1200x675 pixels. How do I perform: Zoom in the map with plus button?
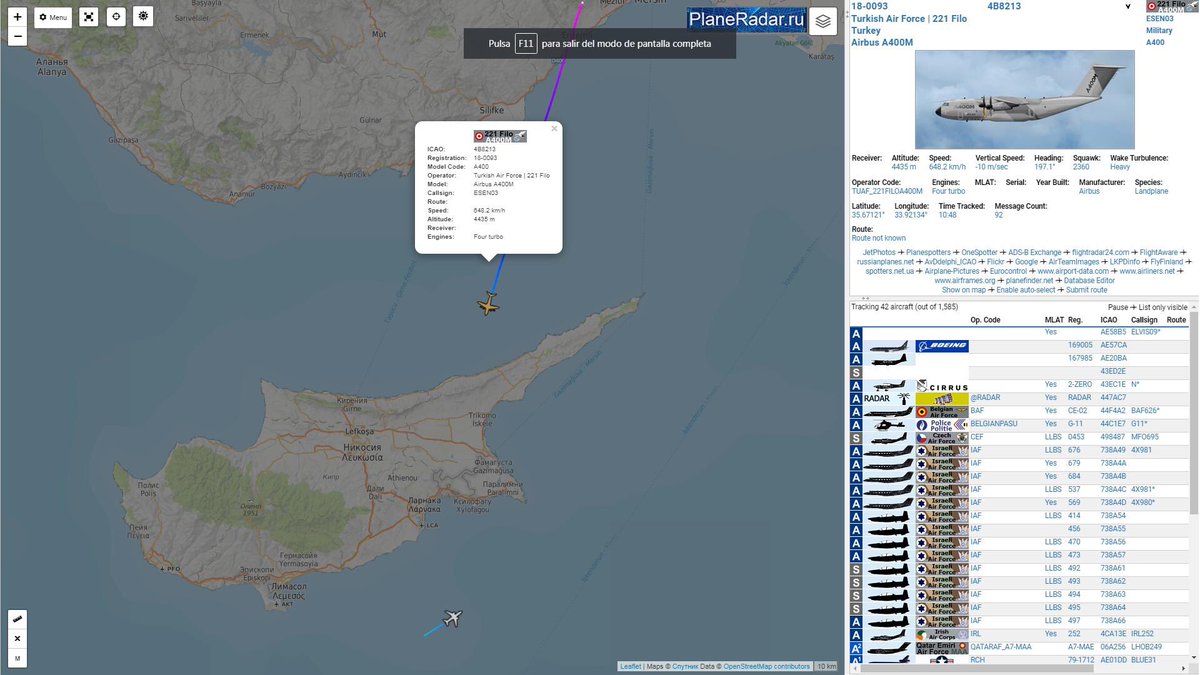point(17,17)
